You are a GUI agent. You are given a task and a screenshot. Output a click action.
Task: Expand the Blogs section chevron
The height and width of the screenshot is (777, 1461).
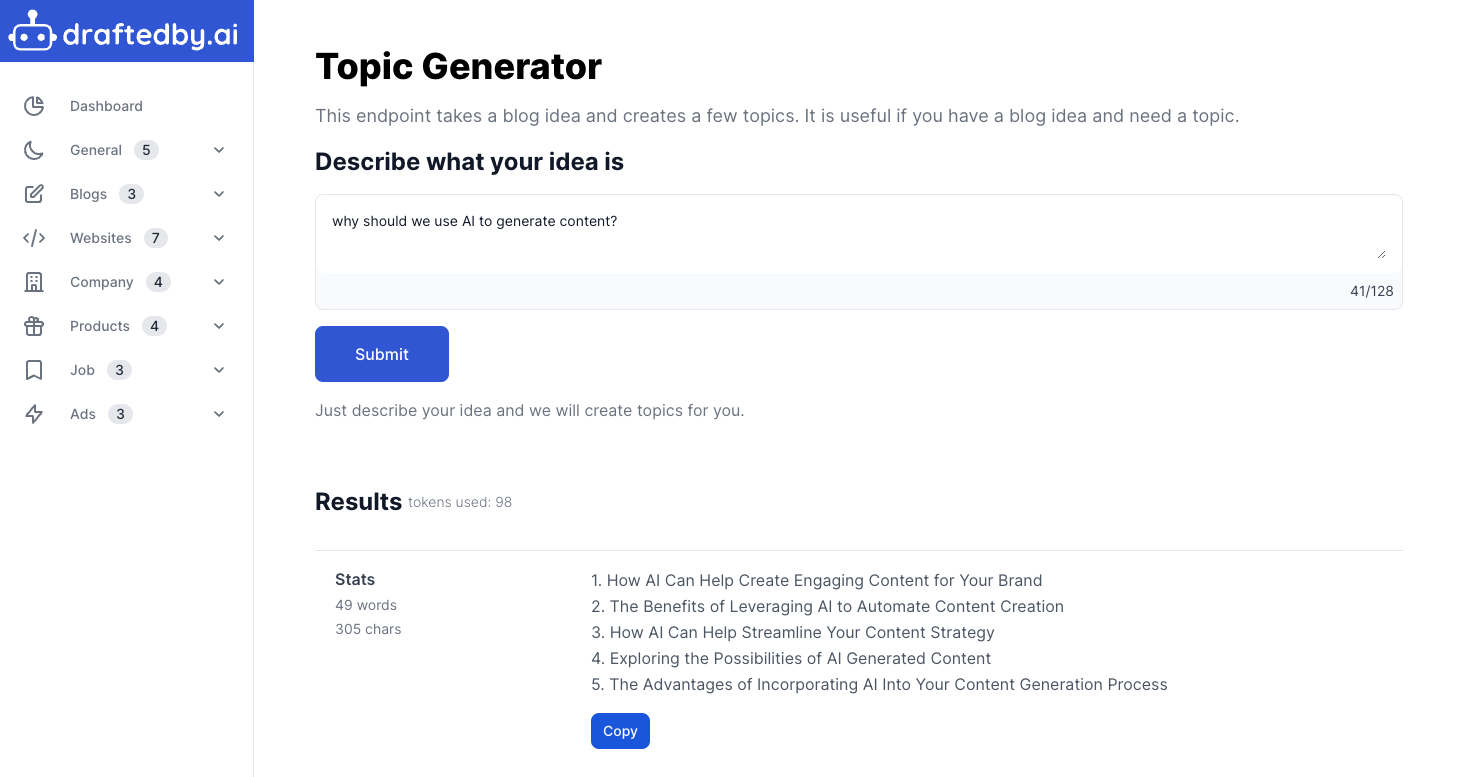219,194
